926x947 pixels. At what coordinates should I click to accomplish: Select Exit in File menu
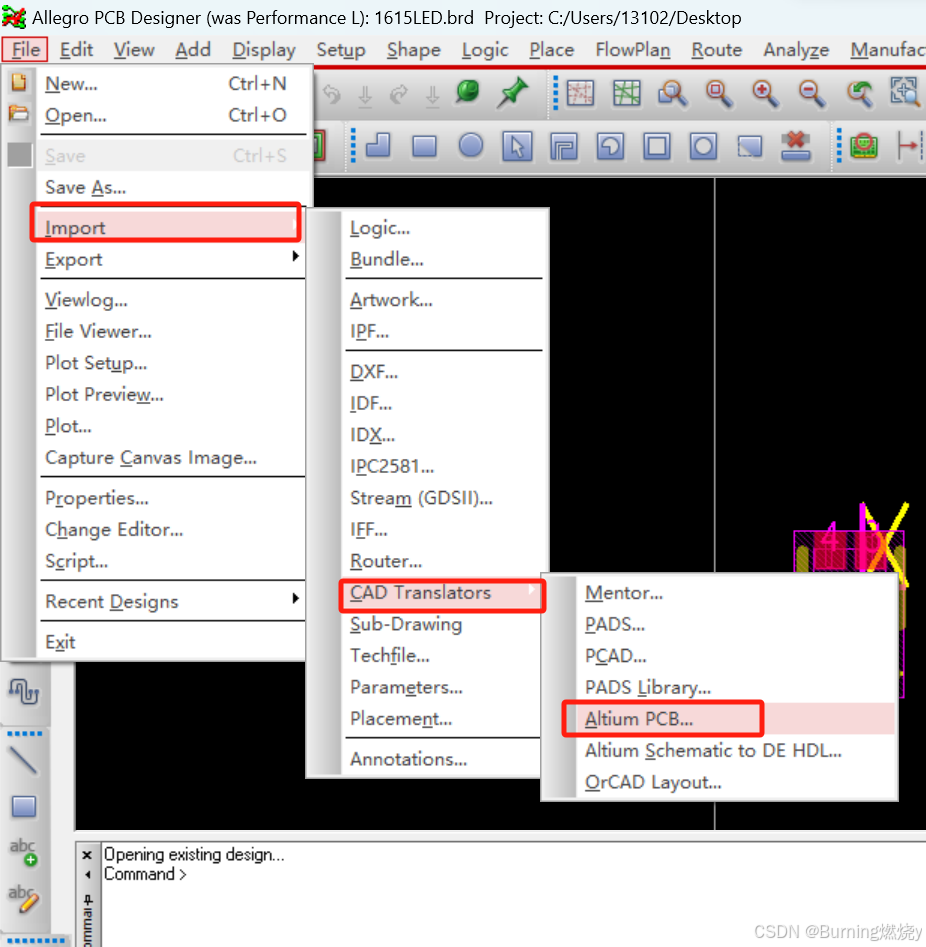[x=172, y=641]
